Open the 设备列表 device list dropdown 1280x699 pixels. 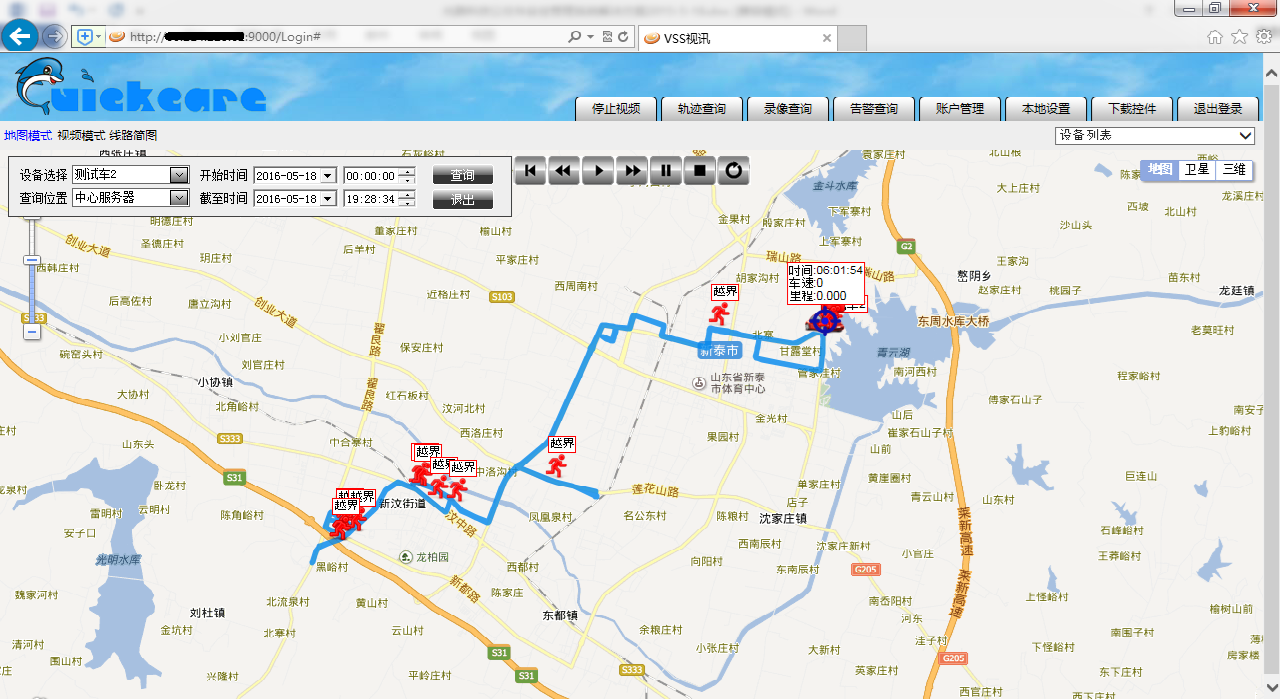point(1245,136)
